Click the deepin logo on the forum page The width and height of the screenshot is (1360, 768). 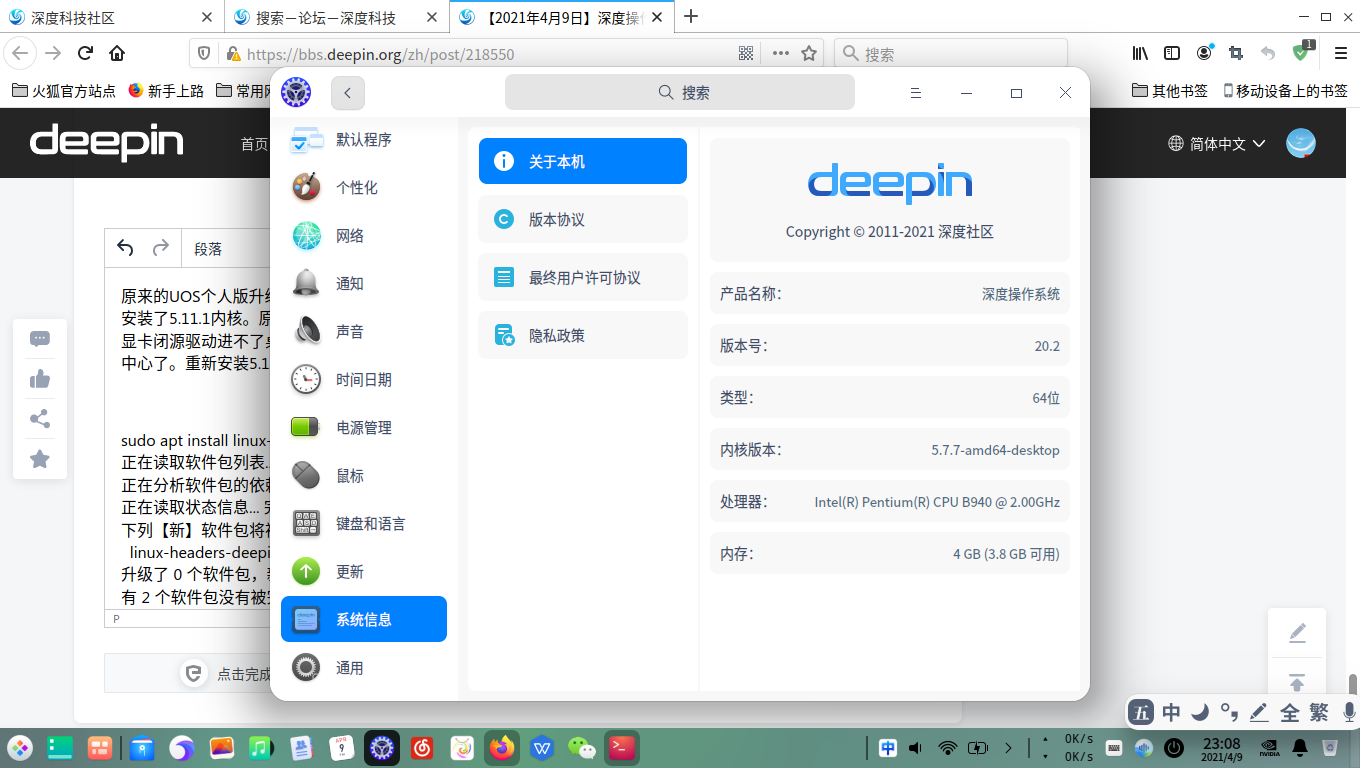[x=107, y=142]
